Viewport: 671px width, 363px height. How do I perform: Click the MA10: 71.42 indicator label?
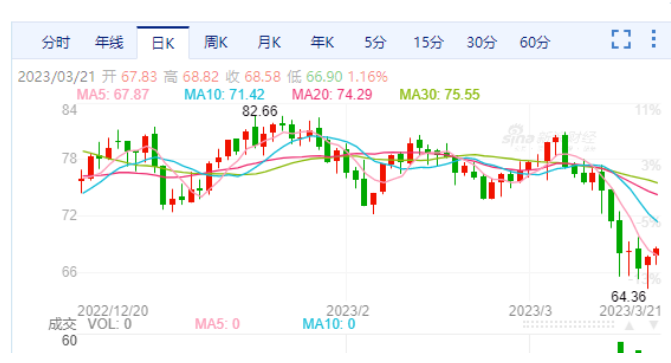[224, 94]
